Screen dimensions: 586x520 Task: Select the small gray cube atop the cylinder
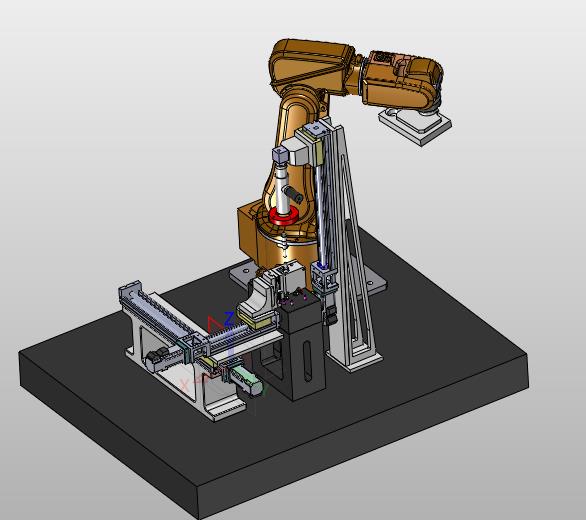click(281, 154)
